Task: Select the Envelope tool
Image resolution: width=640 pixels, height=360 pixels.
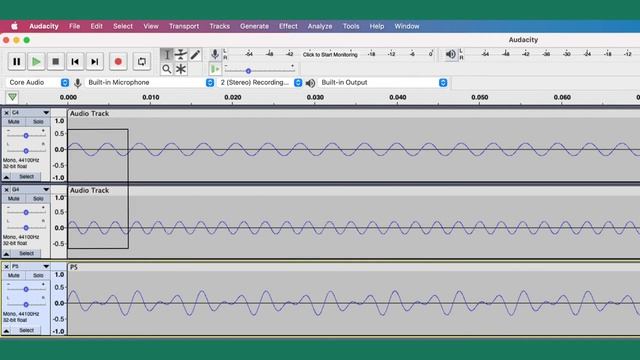Action: click(x=181, y=55)
